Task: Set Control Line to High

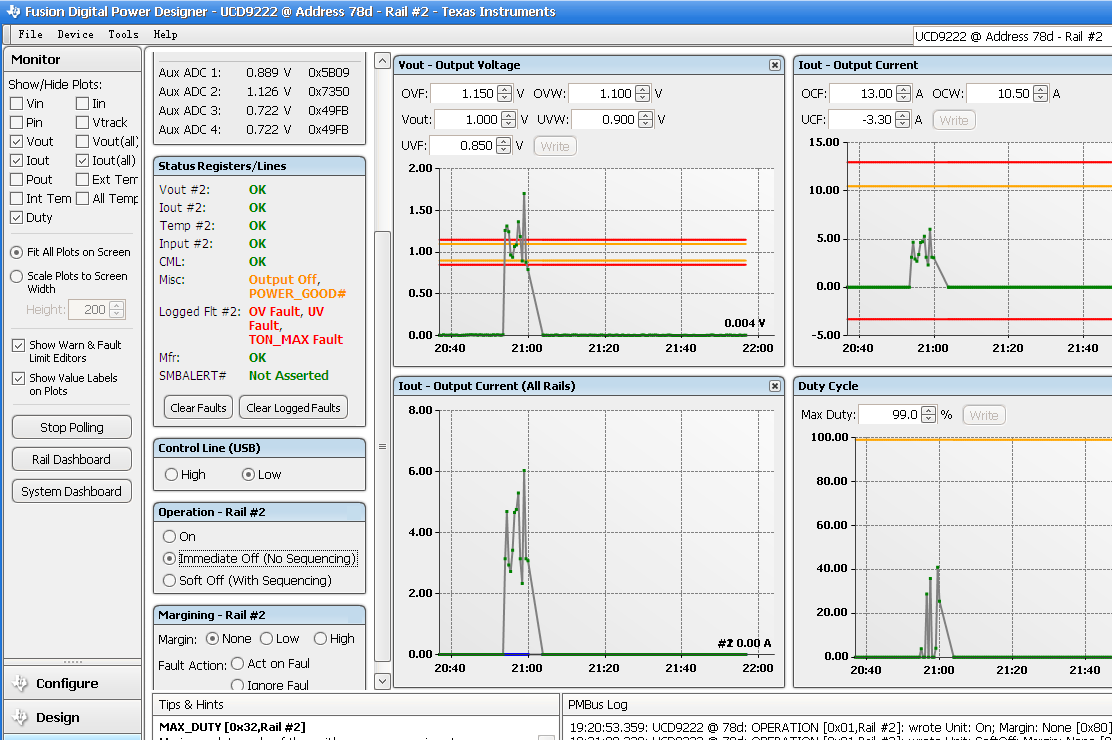Action: click(171, 475)
